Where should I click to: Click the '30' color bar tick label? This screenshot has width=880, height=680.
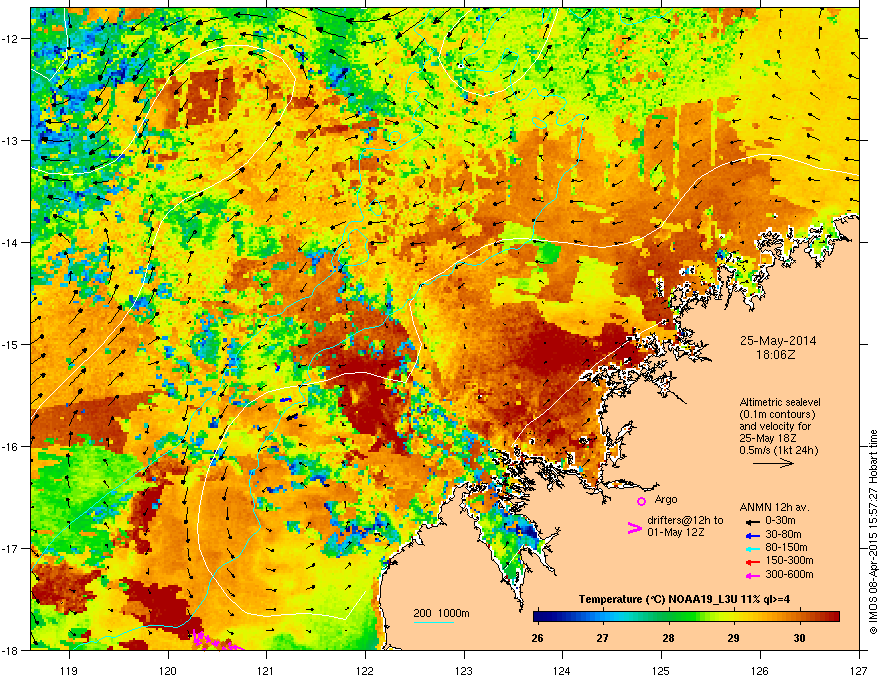coord(799,638)
